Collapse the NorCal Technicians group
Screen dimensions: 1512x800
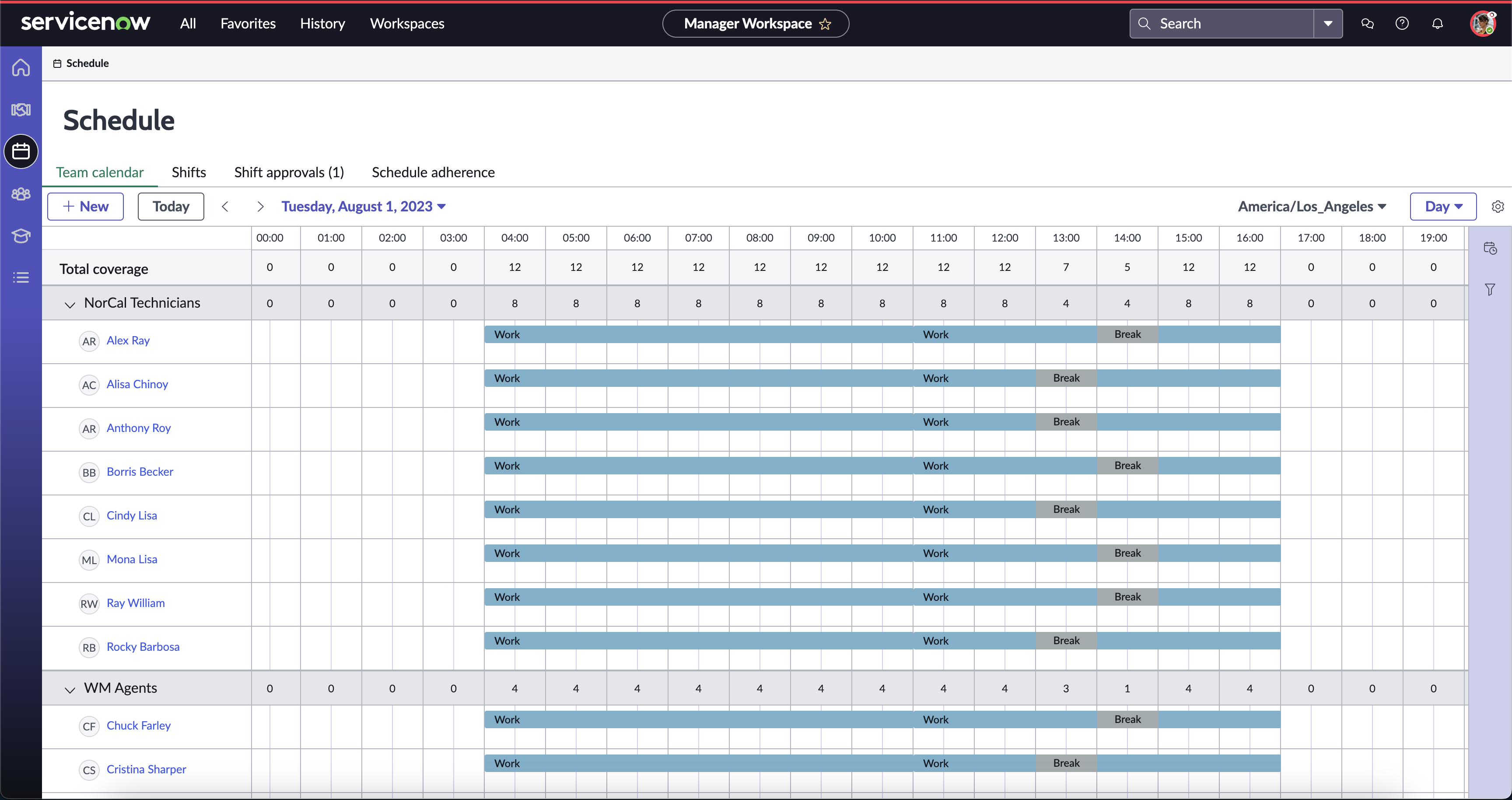70,304
